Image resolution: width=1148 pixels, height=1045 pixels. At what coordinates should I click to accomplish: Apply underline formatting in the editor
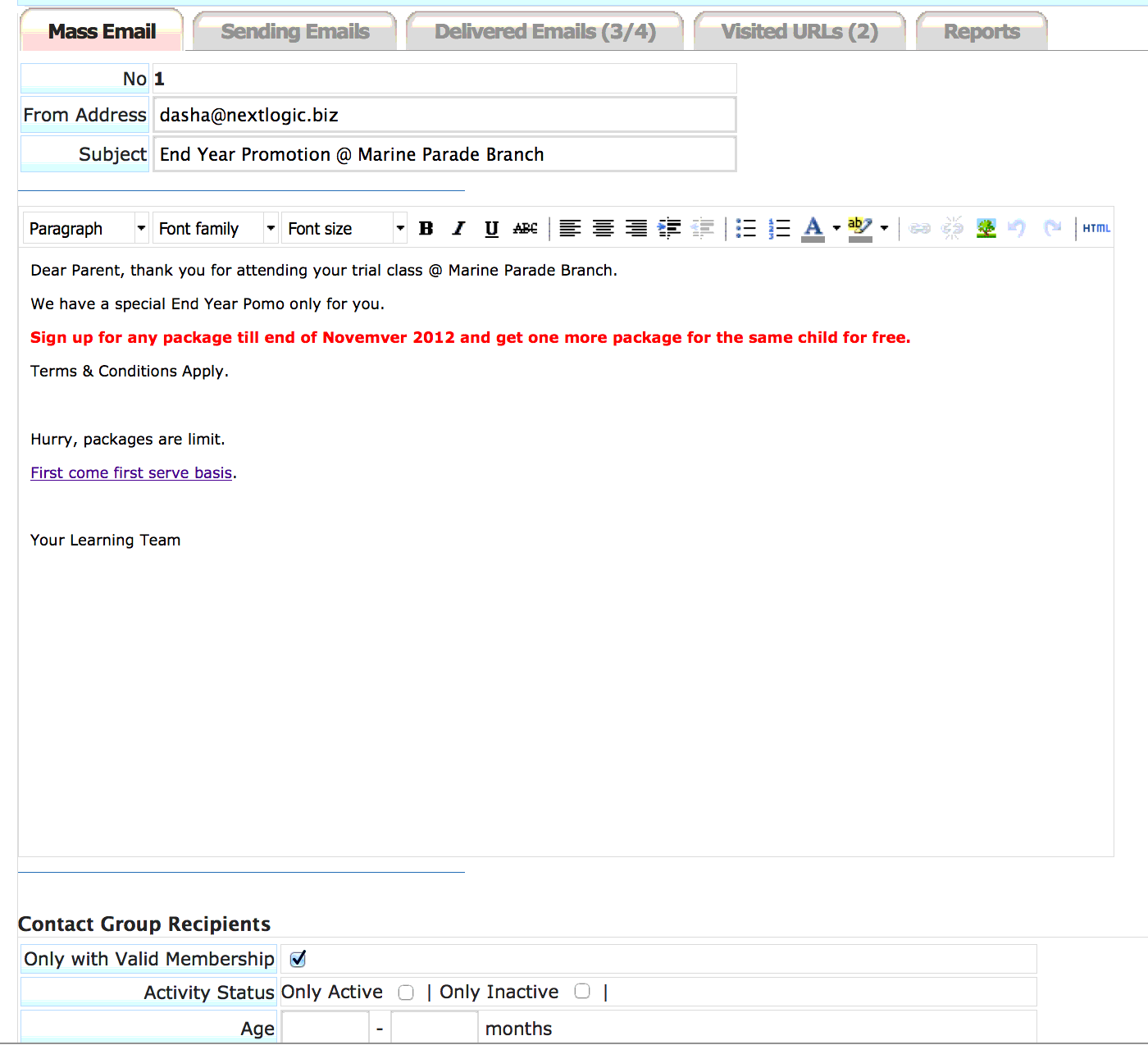pos(491,229)
